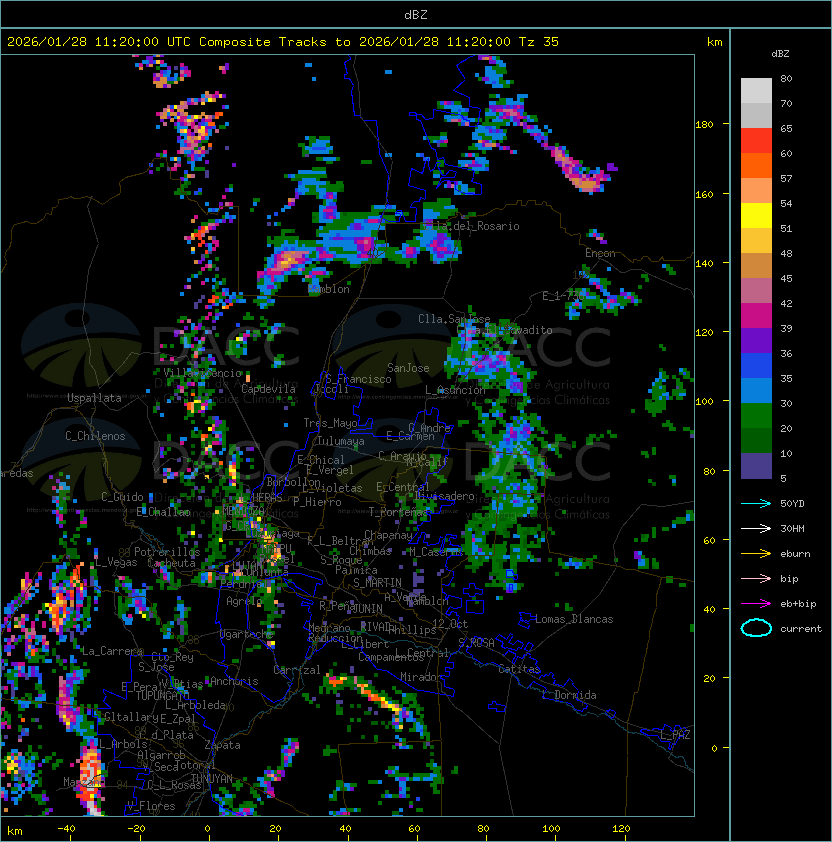This screenshot has width=832, height=842.
Task: Click the 'Capdevila' map label
Action: coord(268,389)
